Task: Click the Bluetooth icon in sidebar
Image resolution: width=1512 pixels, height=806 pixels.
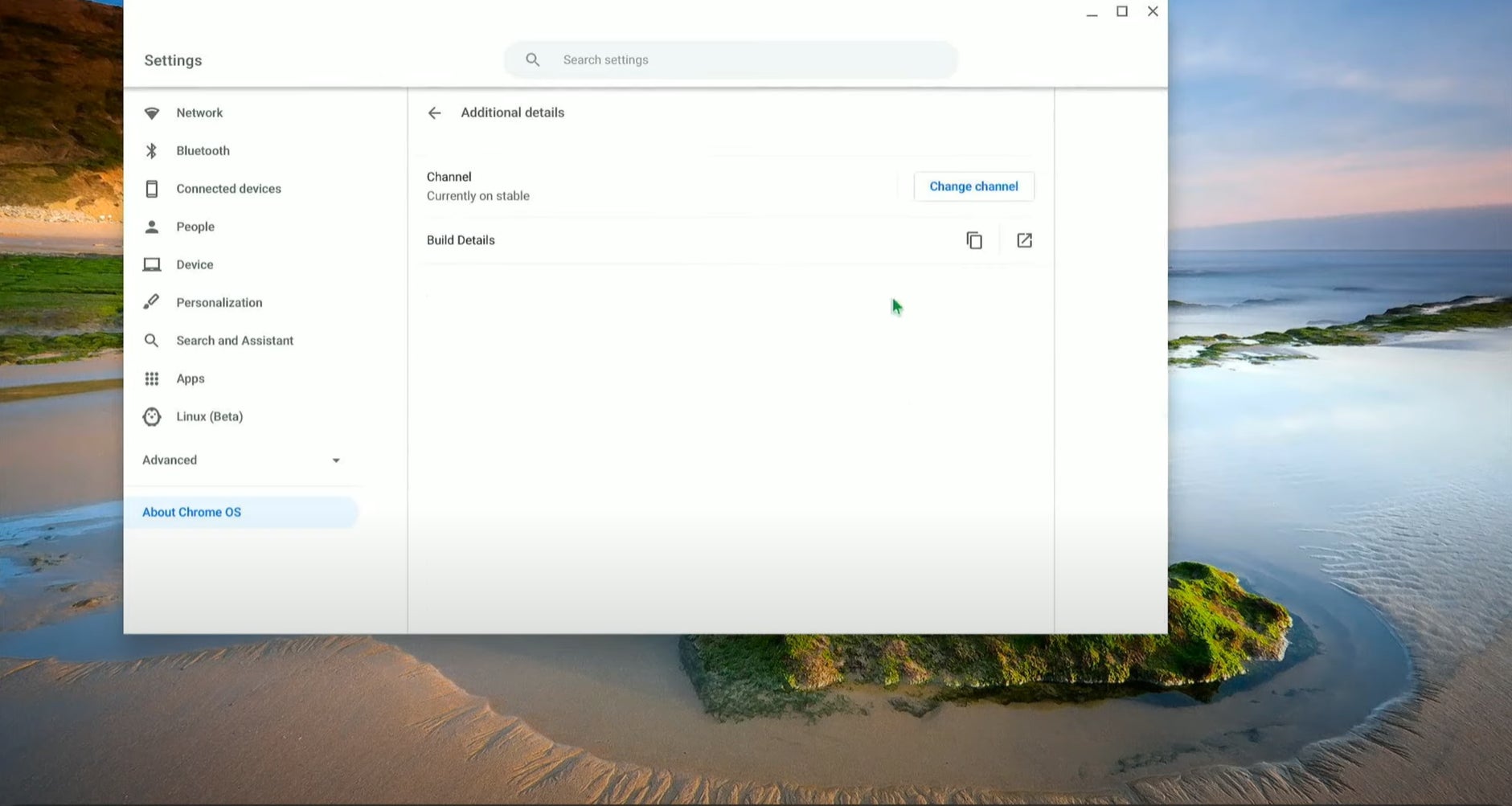Action: pos(151,151)
